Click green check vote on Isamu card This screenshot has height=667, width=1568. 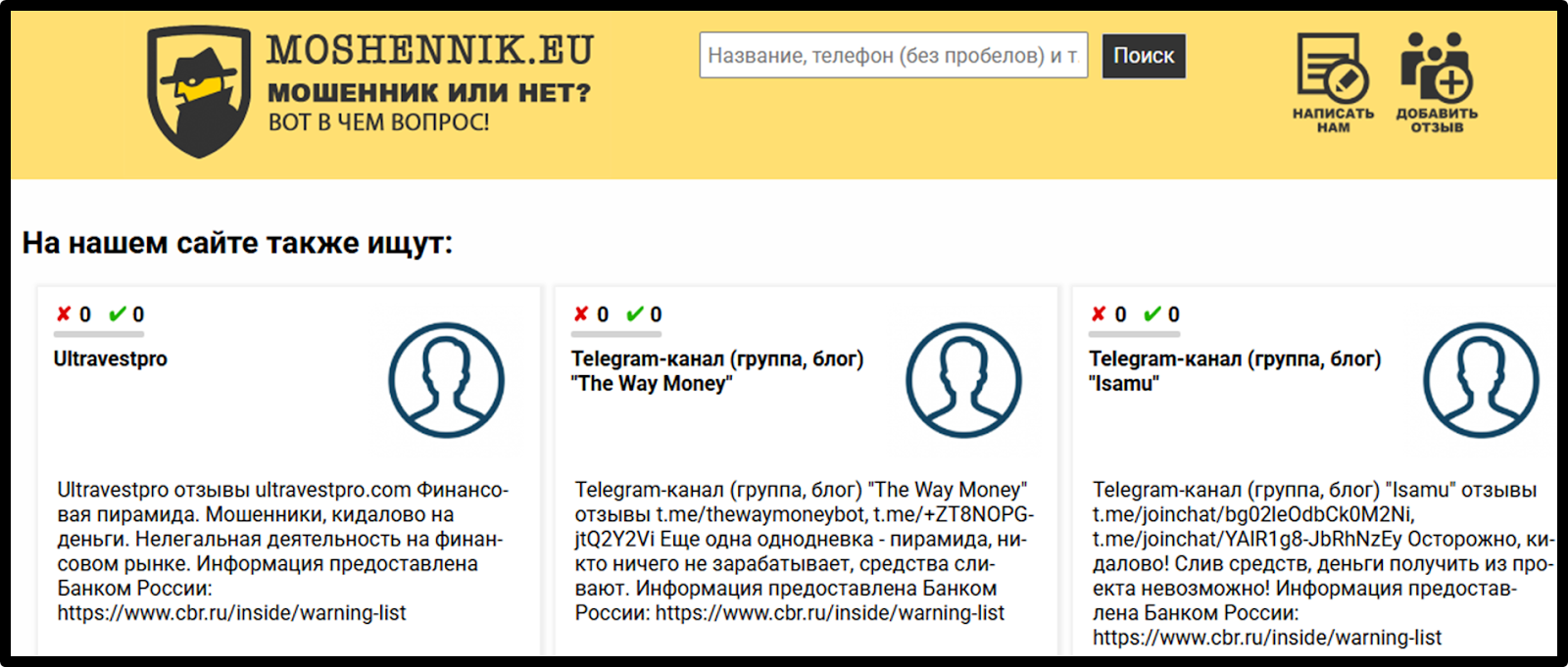[x=1152, y=314]
